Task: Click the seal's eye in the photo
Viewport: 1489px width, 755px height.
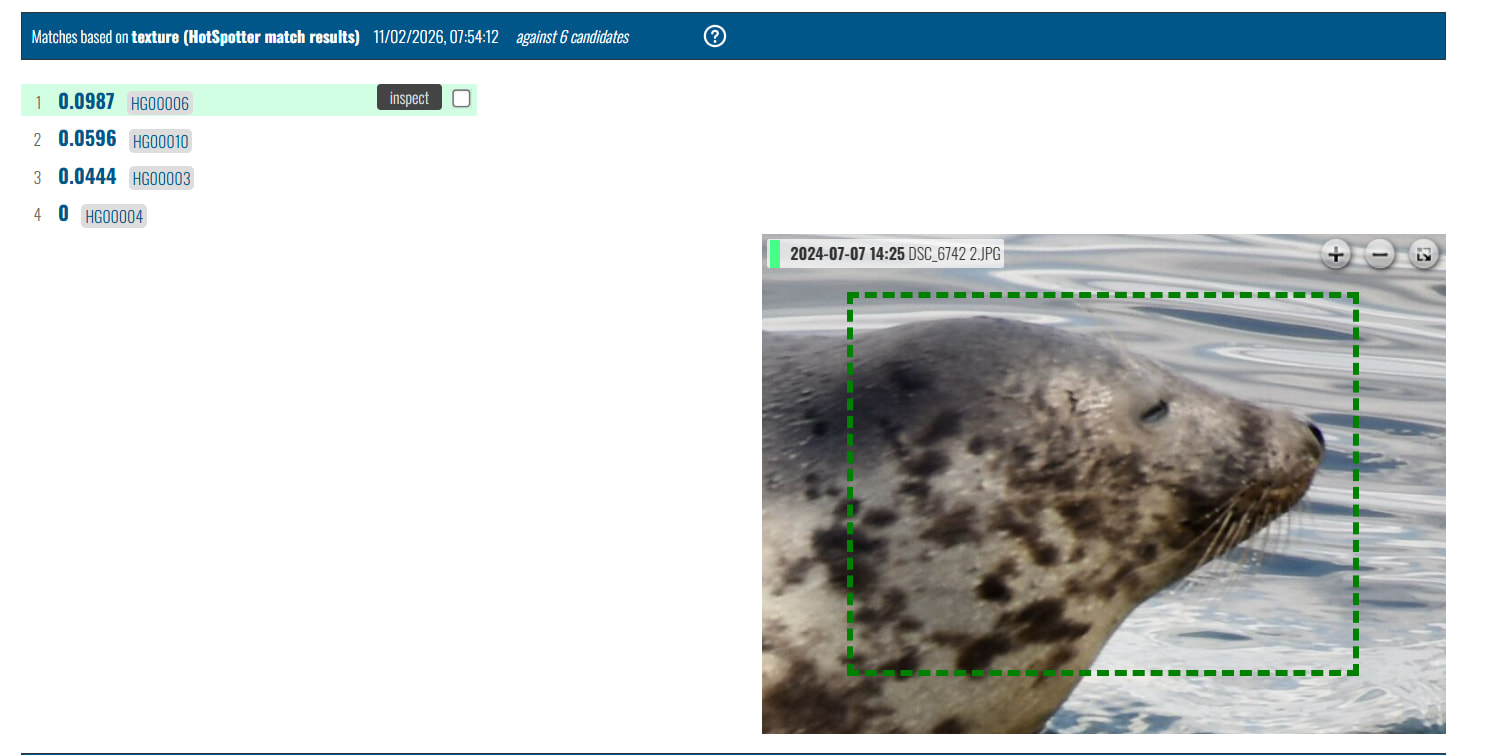Action: click(x=1155, y=410)
